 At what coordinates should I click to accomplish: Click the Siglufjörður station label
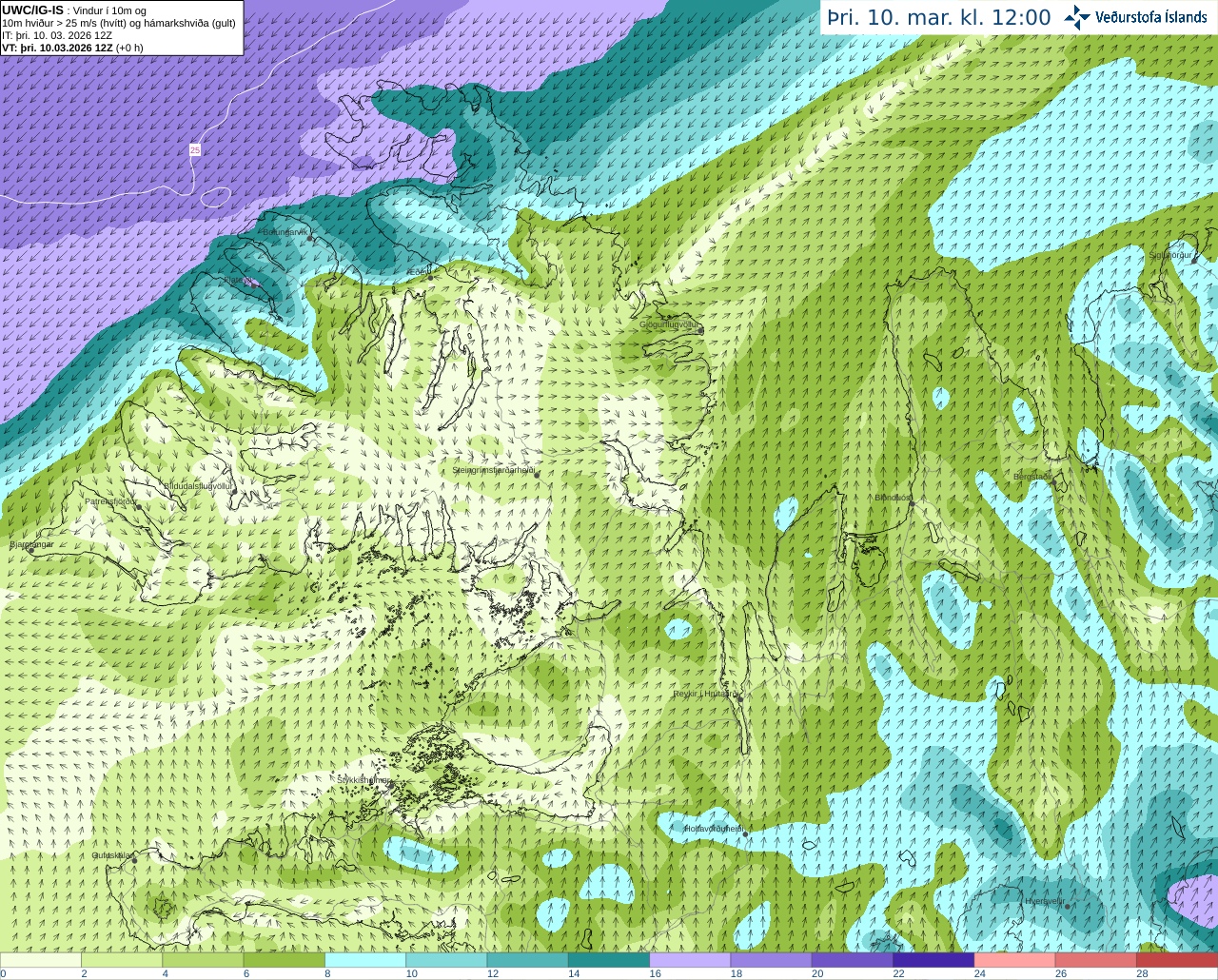coord(1170,255)
